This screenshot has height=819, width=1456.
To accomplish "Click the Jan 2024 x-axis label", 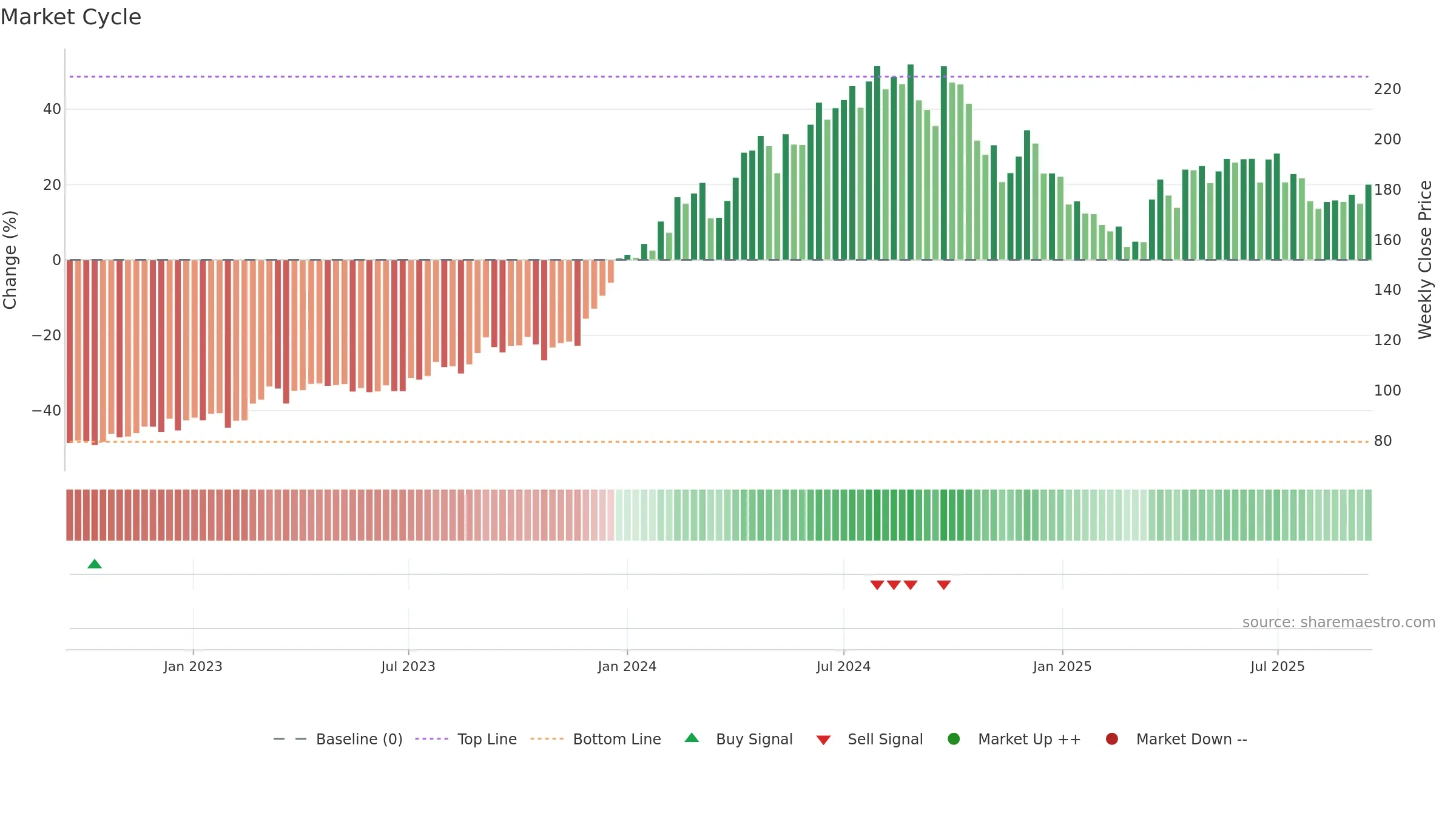I will pyautogui.click(x=627, y=667).
